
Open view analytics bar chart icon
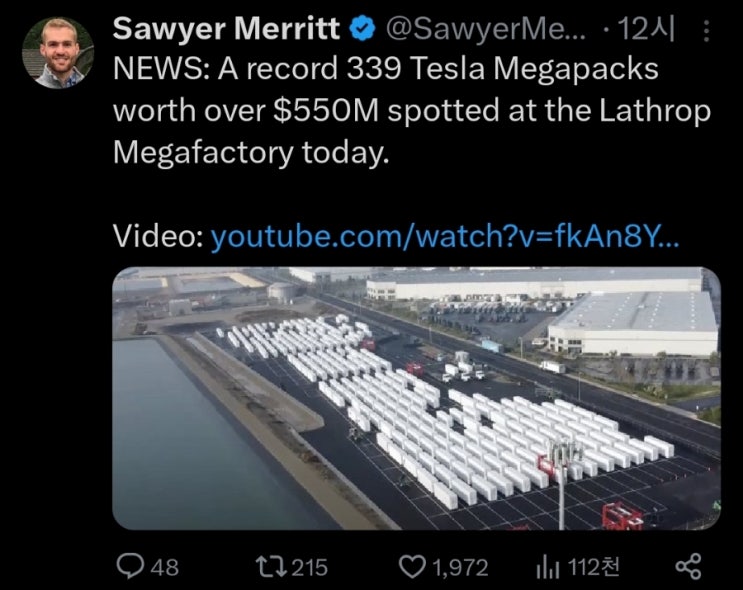[547, 567]
